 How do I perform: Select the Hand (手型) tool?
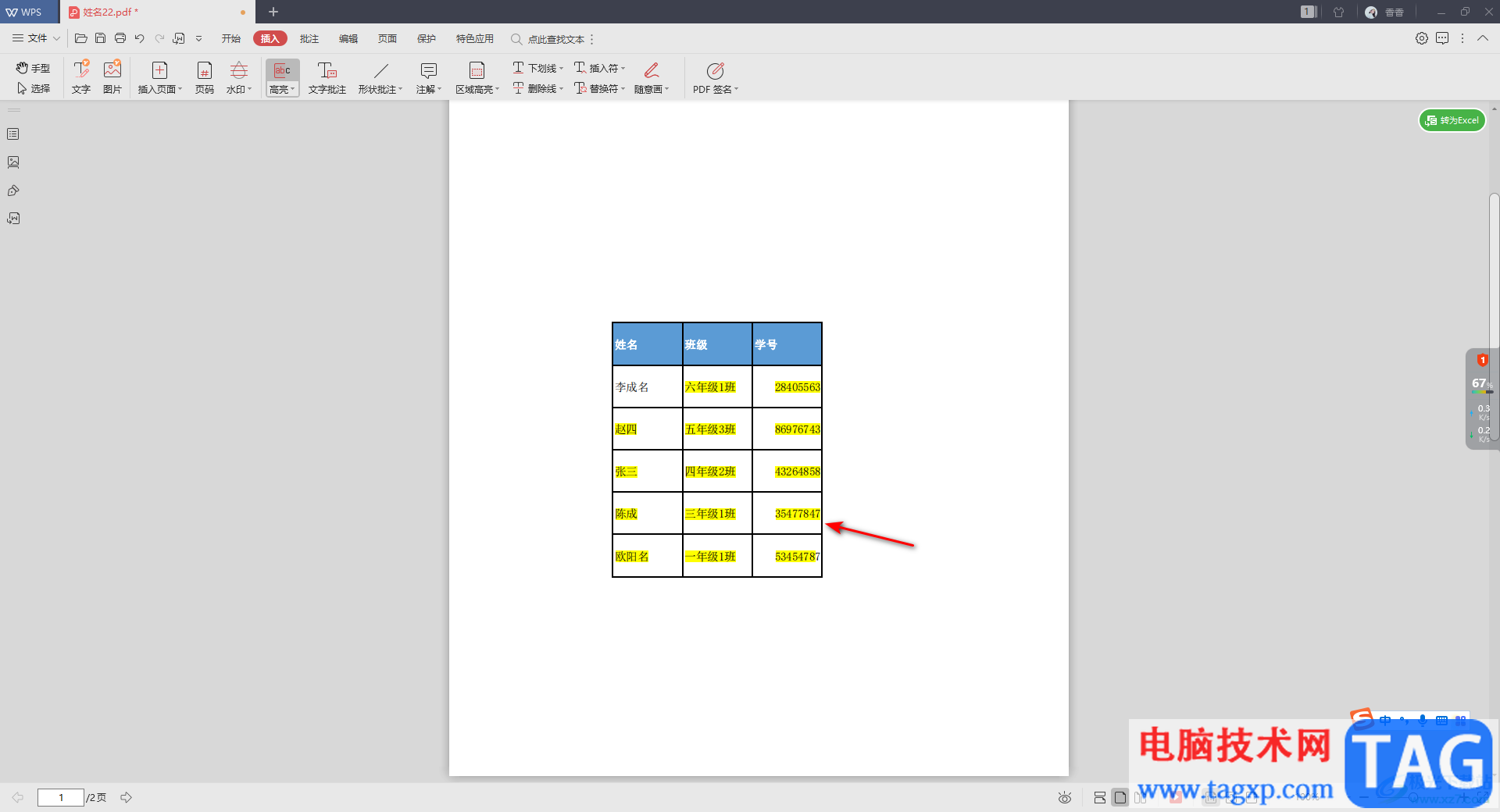pos(33,68)
